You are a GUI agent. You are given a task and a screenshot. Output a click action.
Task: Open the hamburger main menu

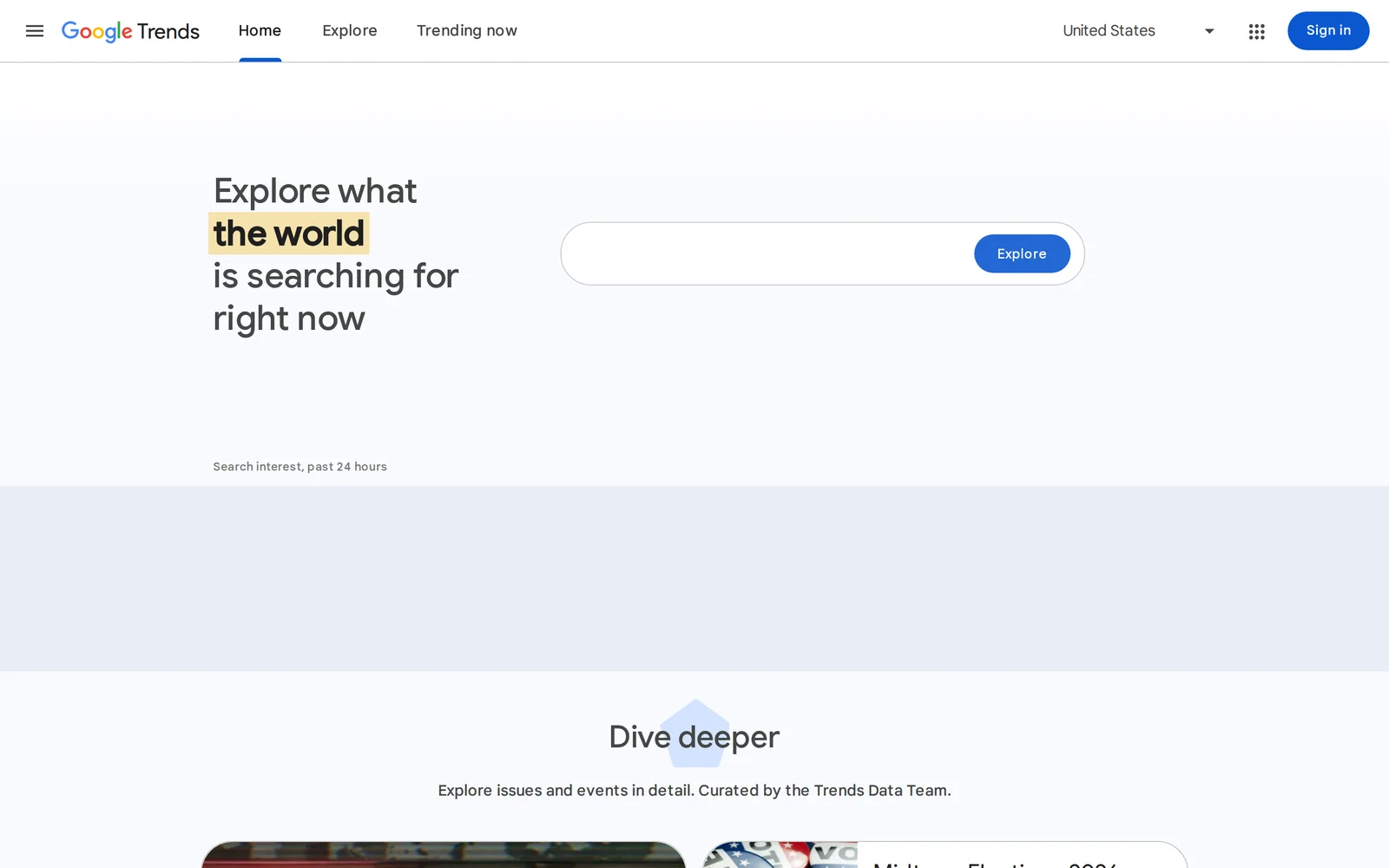(x=35, y=31)
